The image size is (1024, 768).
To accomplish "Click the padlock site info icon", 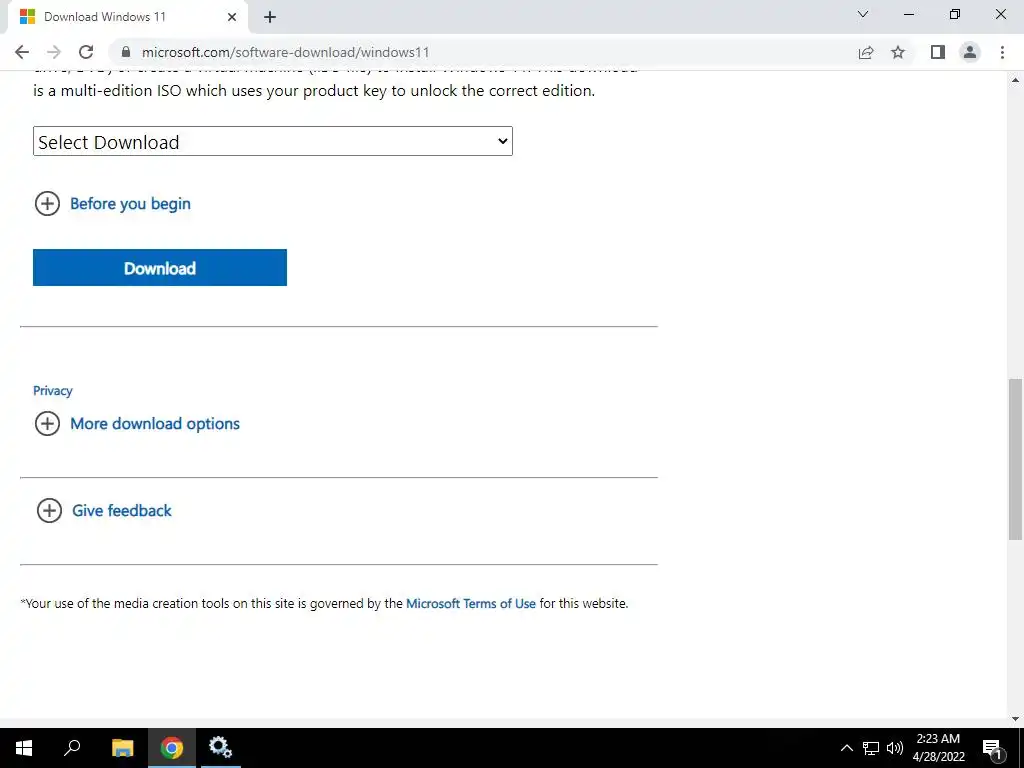I will [x=126, y=52].
